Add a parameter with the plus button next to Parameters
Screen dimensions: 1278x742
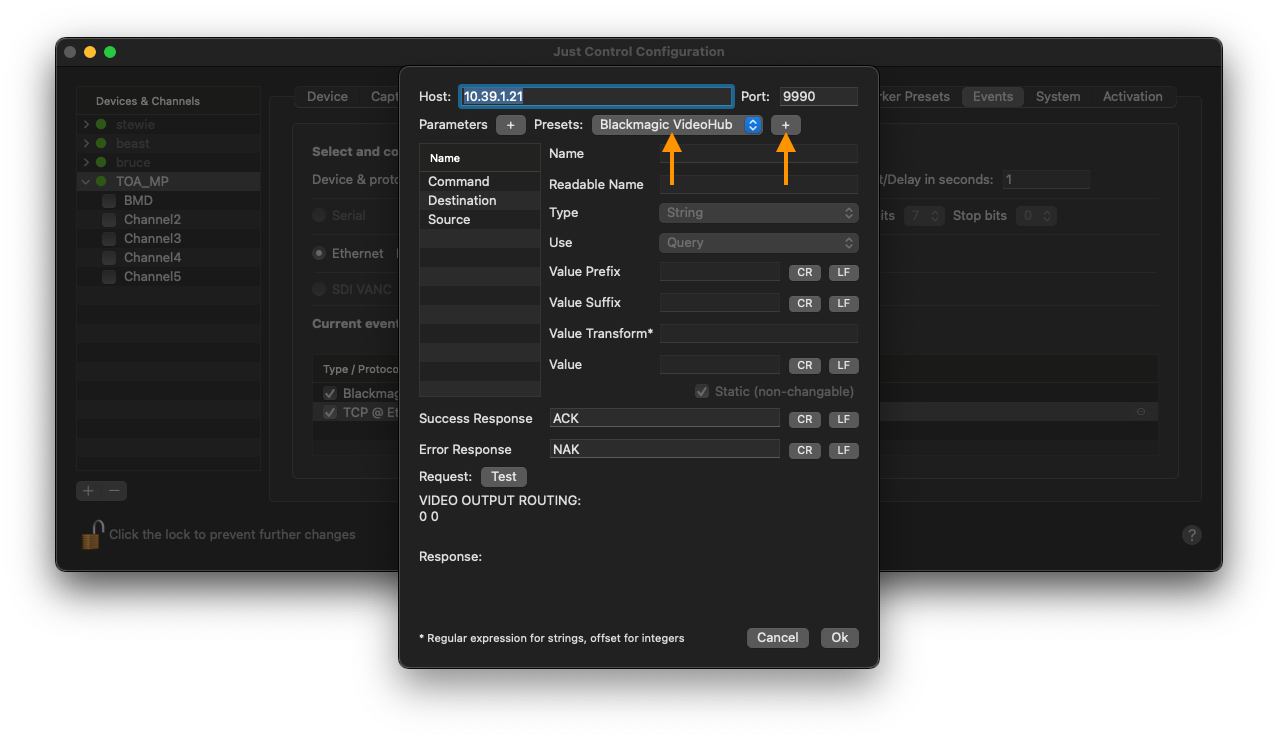coord(510,125)
